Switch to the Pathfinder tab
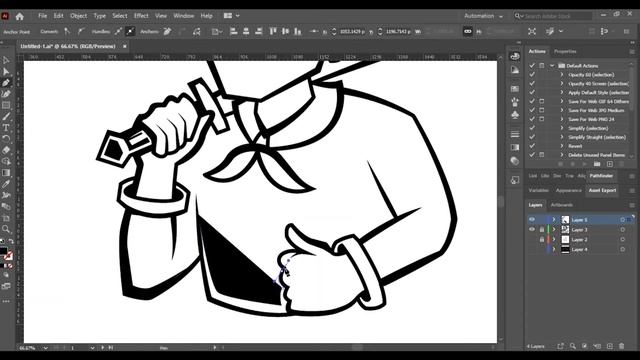 coord(601,176)
